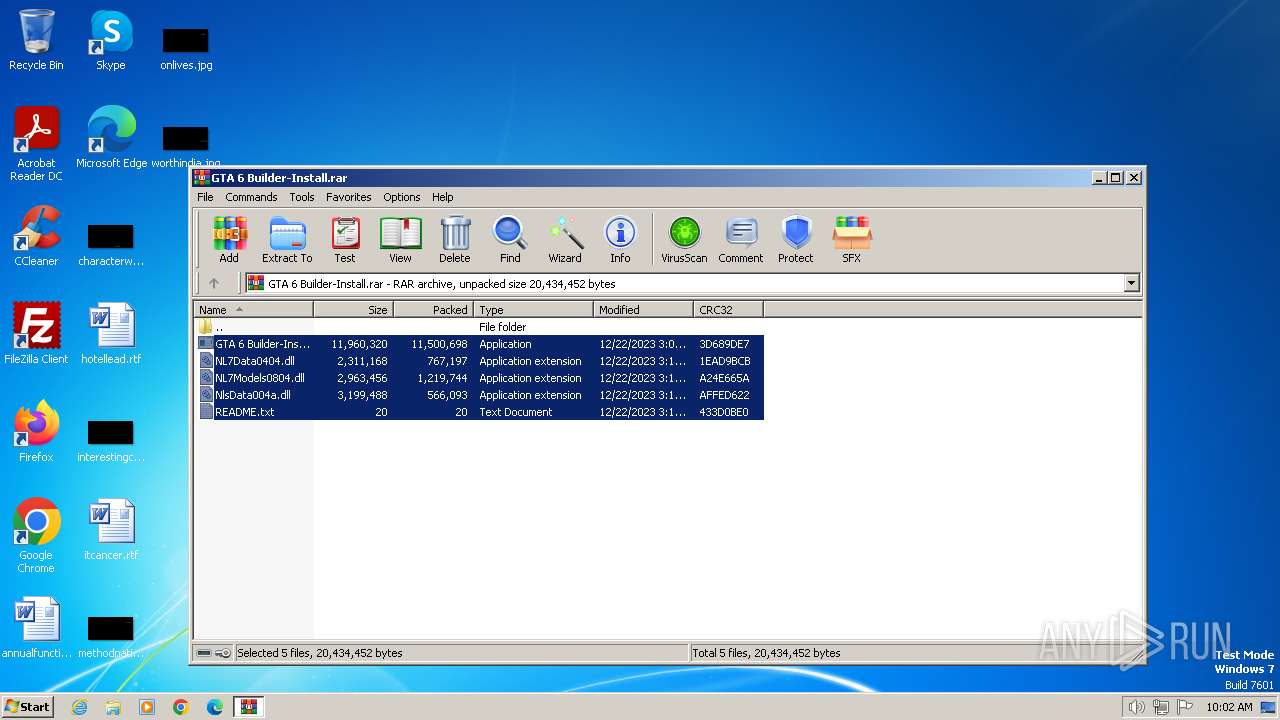The width and height of the screenshot is (1280, 720).
Task: Open the Extract To tool
Action: pyautogui.click(x=287, y=240)
